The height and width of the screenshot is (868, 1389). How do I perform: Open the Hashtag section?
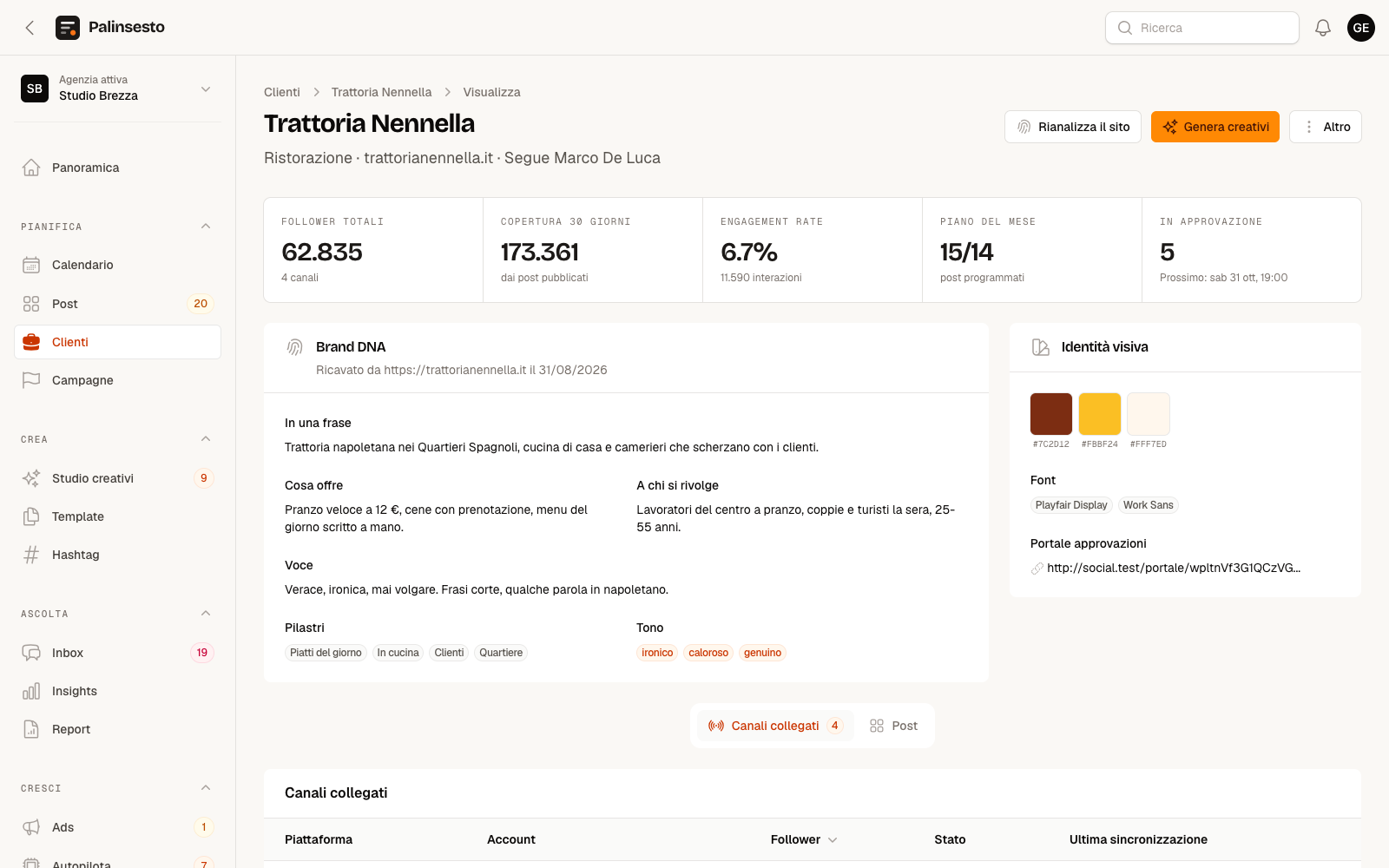coord(117,555)
